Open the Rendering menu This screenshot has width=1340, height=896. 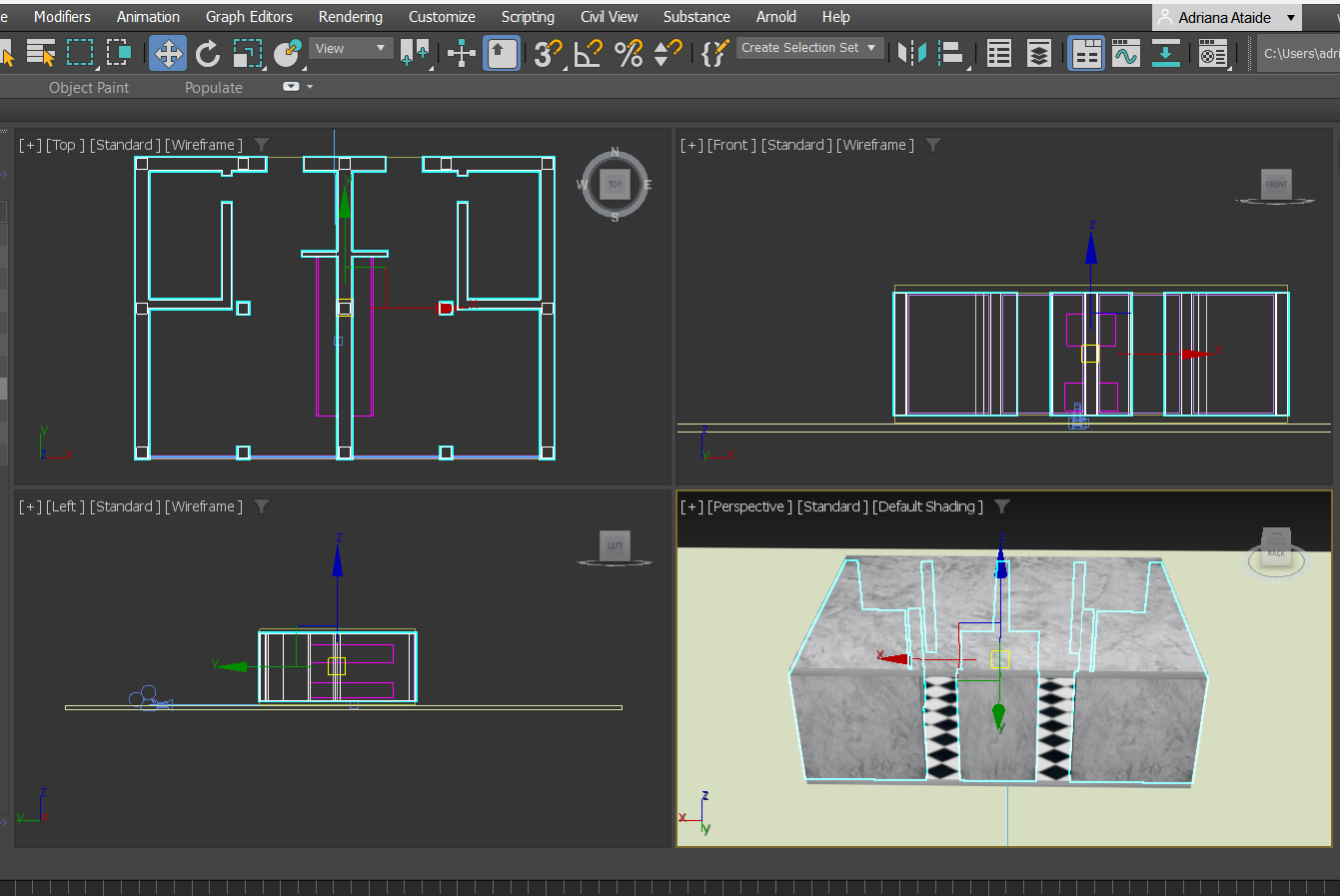pos(350,17)
